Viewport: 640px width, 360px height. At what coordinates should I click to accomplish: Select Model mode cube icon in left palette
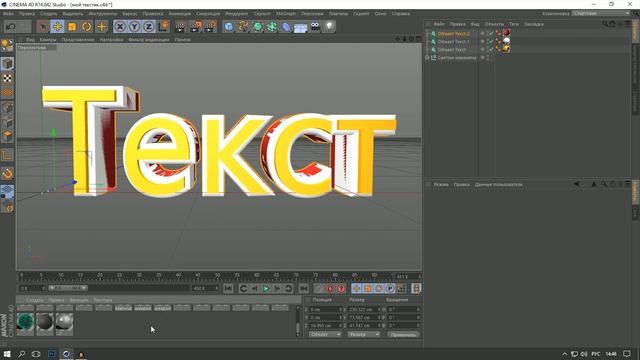7,64
